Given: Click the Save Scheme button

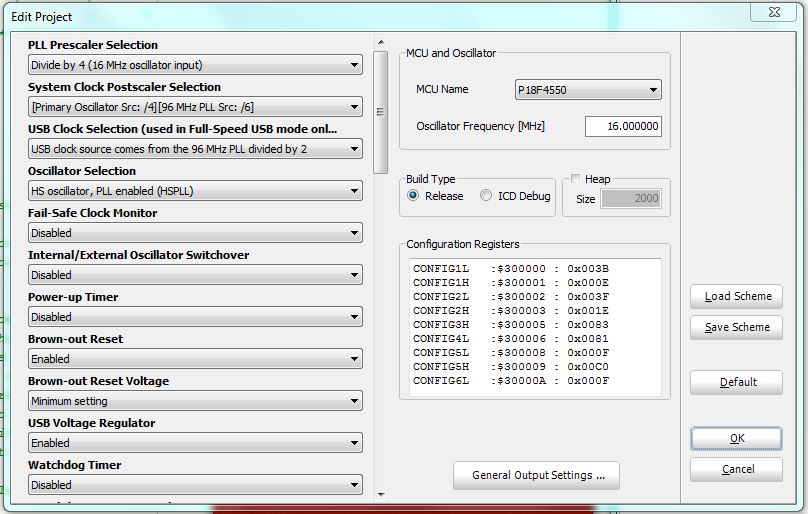Looking at the screenshot, I should pos(736,327).
